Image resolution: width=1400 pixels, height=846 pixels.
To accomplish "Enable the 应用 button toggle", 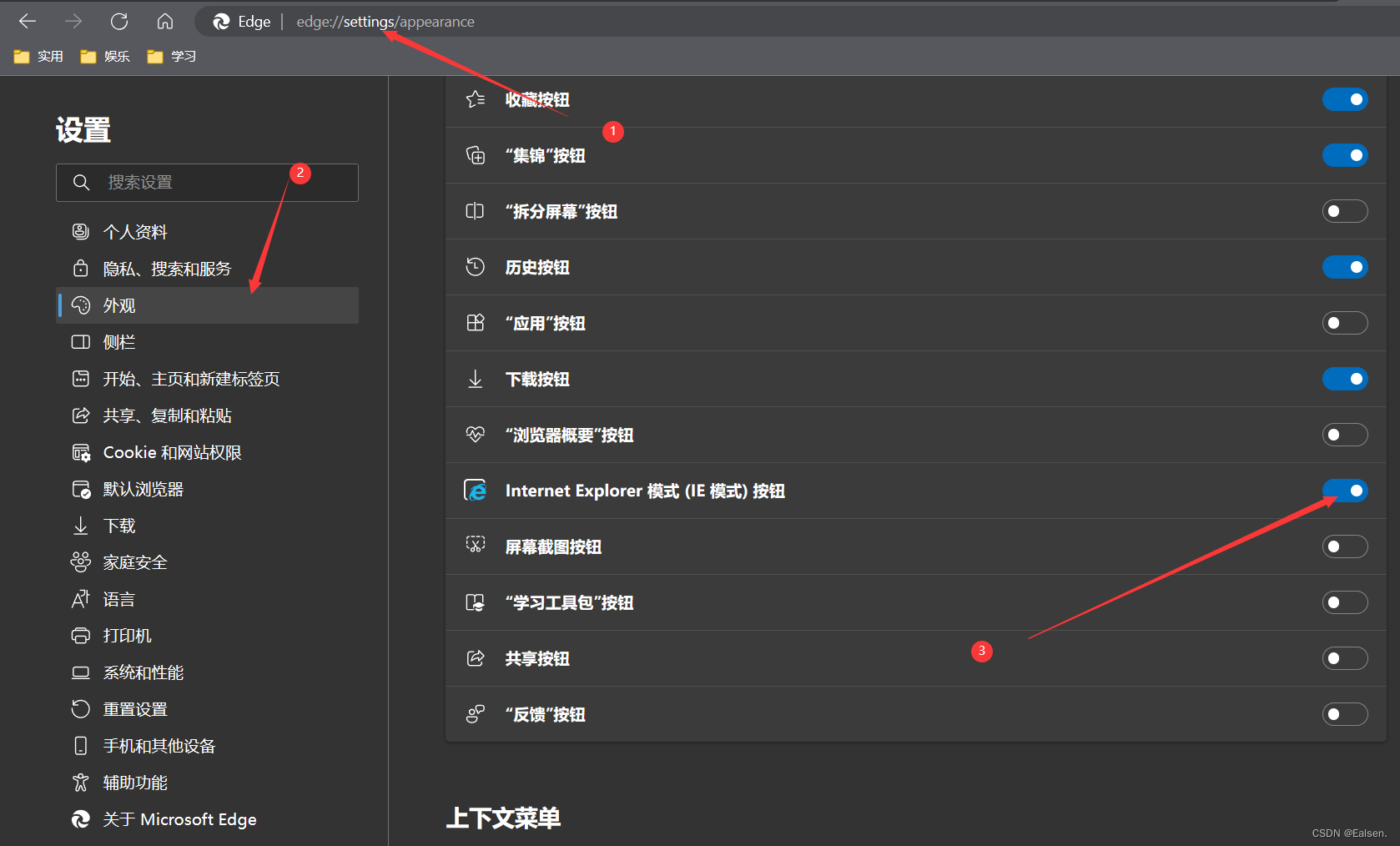I will tap(1345, 323).
